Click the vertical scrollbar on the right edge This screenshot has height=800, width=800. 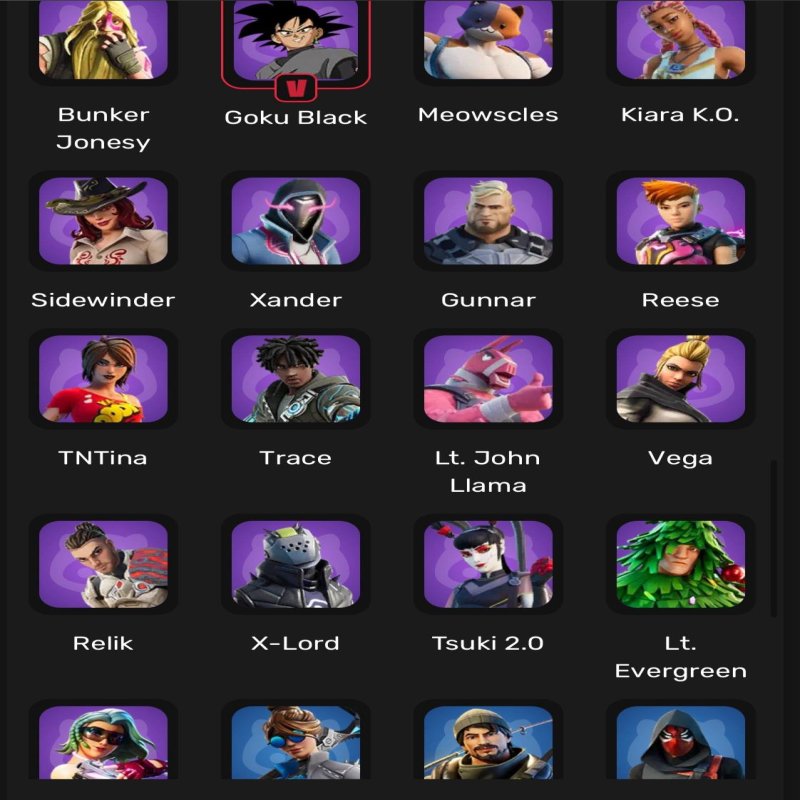pos(773,538)
